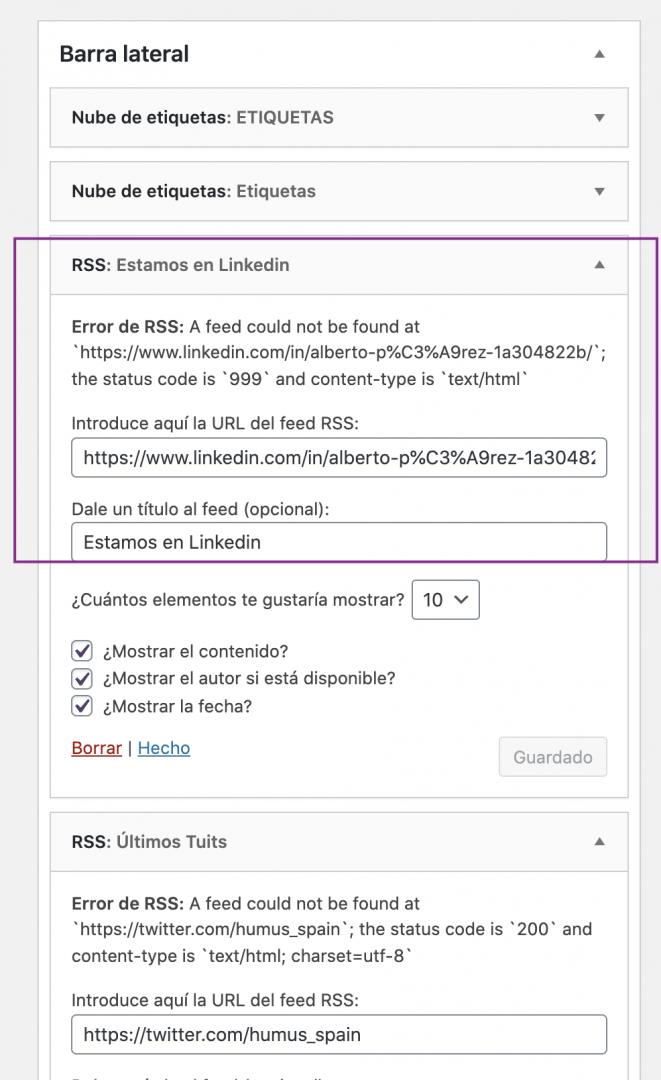Click the Twitter RSS feed URL field
The image size is (661, 1080).
click(x=339, y=1035)
